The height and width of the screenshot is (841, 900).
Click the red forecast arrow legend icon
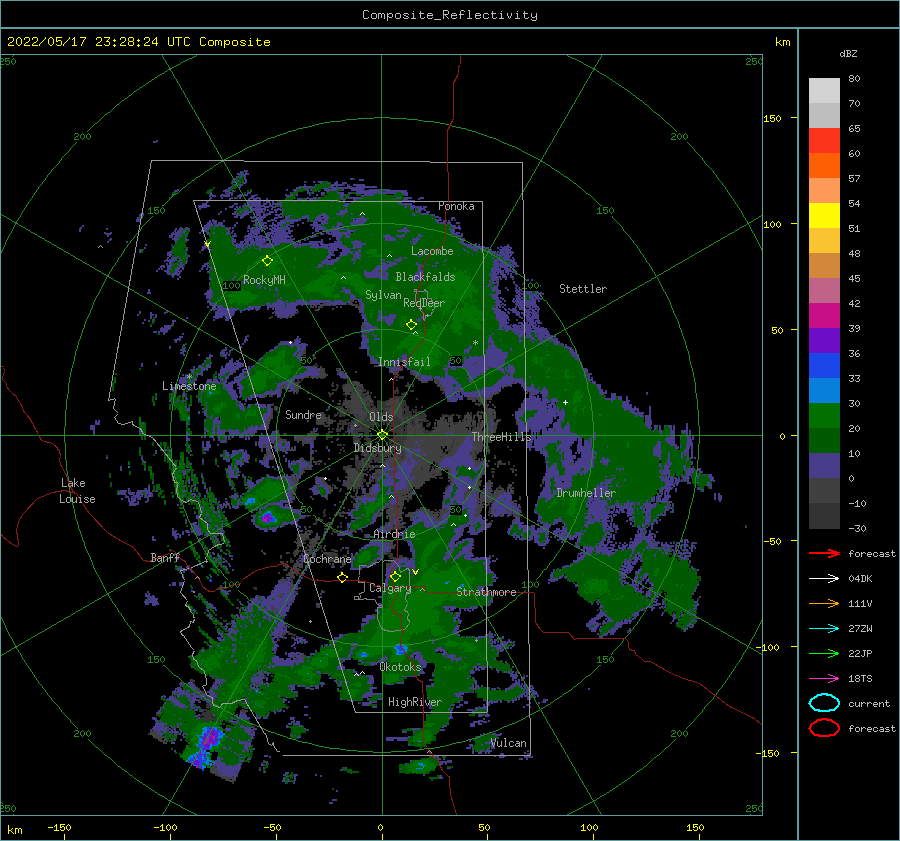click(x=824, y=553)
